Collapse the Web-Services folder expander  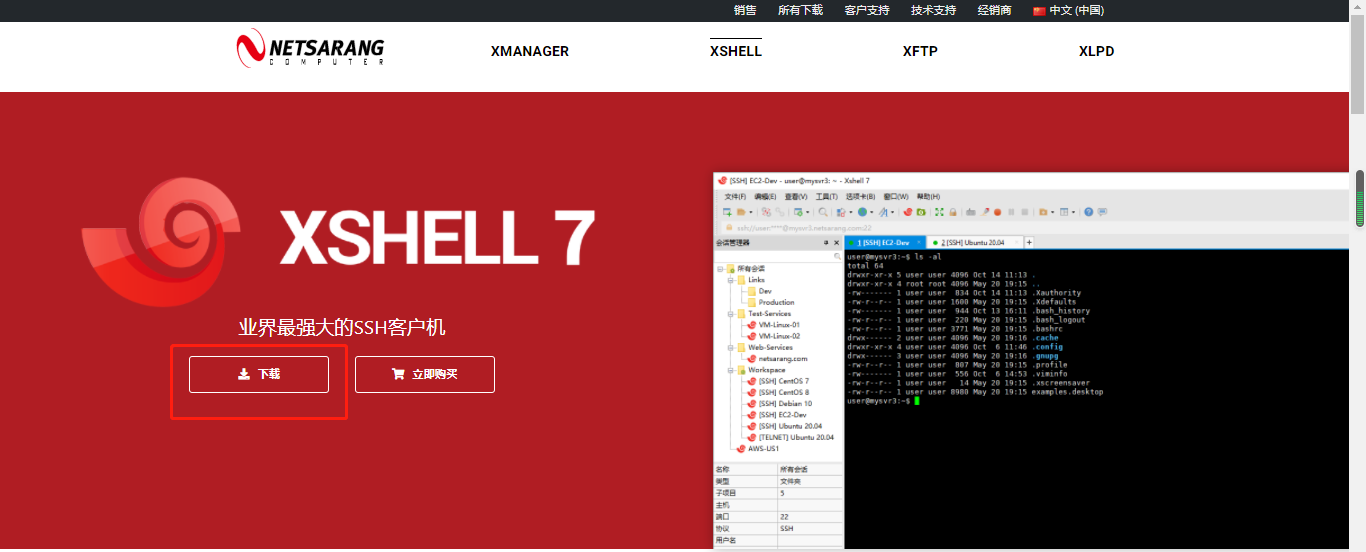tap(732, 348)
